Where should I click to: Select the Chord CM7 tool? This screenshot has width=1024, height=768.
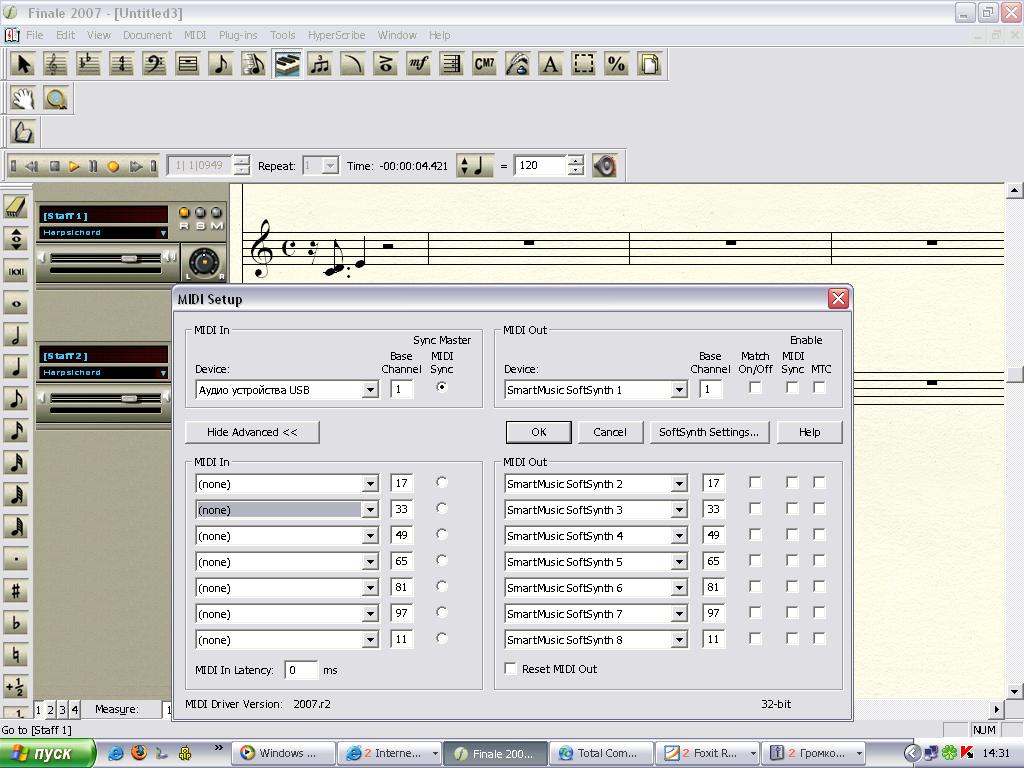[x=484, y=64]
